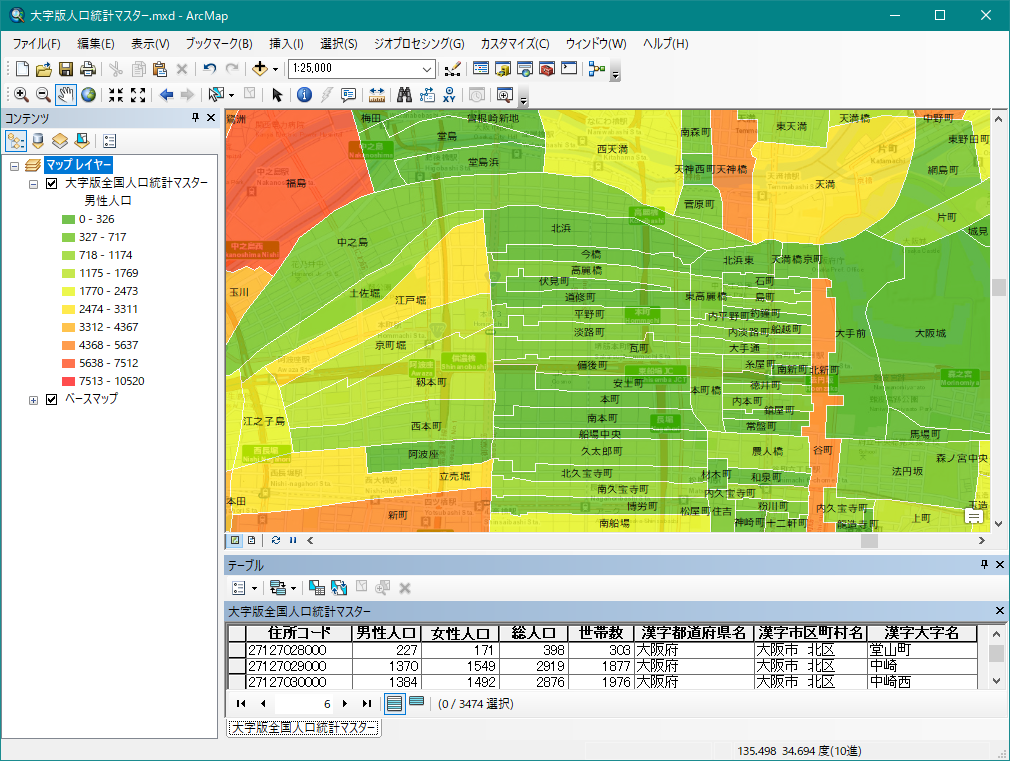Open the ヘルプ(H) menu

coord(665,44)
